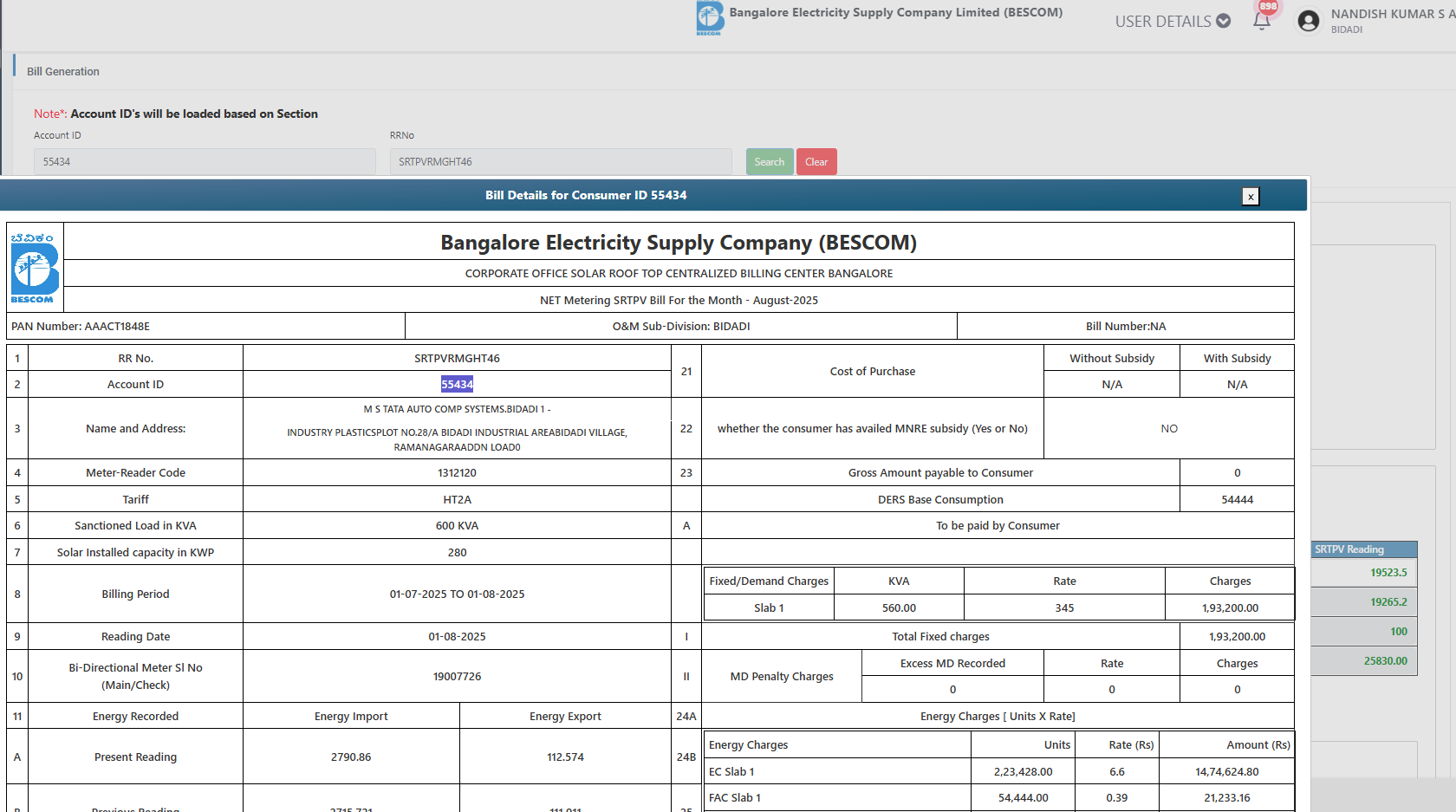Open the notifications bell
Screen dimensions: 1456x812
point(1262,22)
